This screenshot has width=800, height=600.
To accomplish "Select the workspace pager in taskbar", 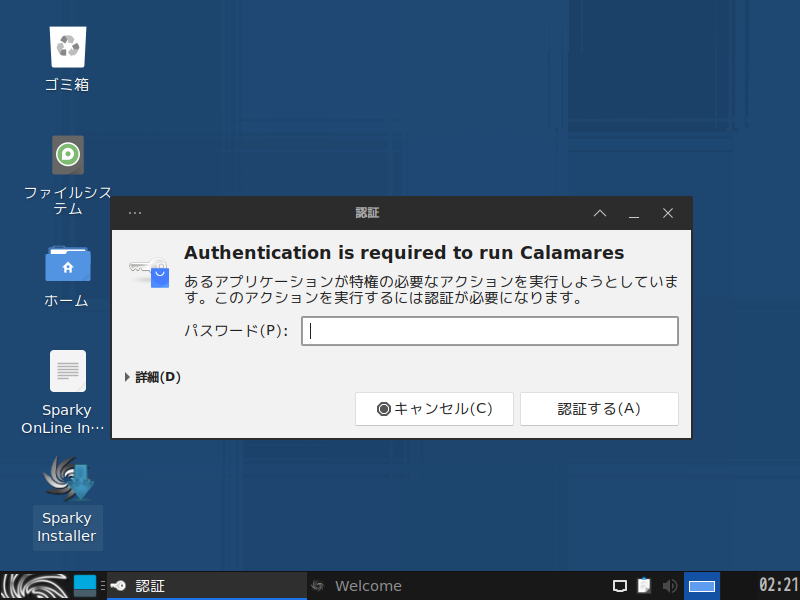I will click(702, 586).
